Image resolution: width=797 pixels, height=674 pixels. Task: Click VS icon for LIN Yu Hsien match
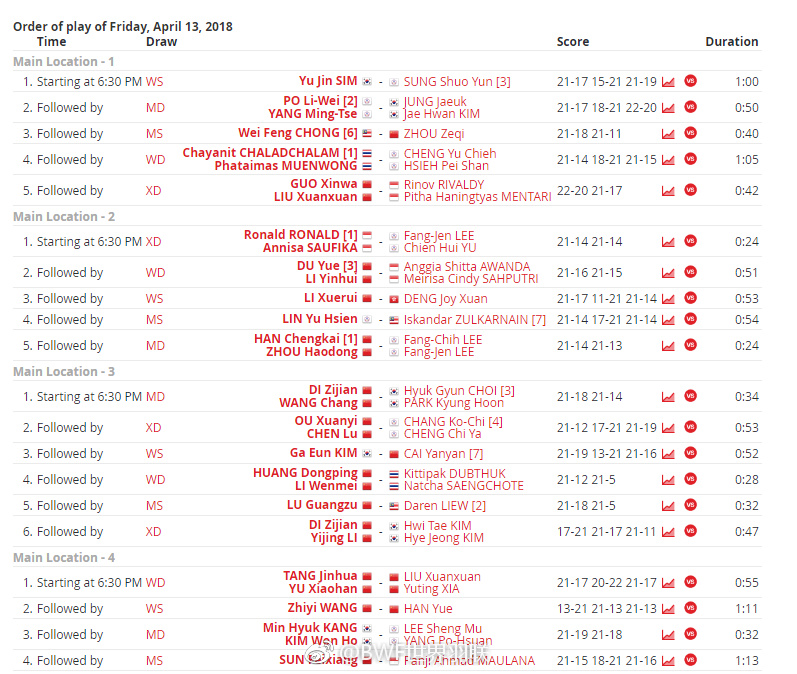pos(690,320)
